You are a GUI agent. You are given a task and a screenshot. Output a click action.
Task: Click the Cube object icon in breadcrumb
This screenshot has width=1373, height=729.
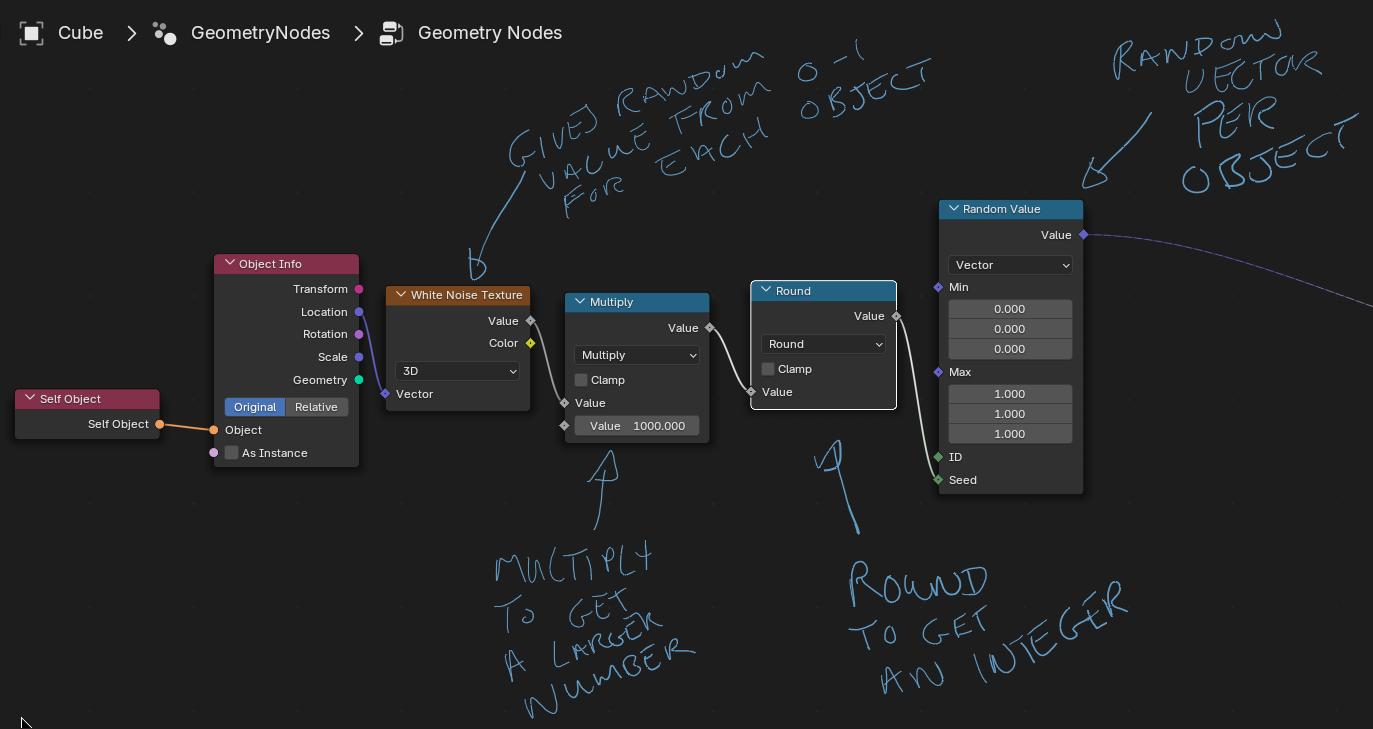coord(31,33)
